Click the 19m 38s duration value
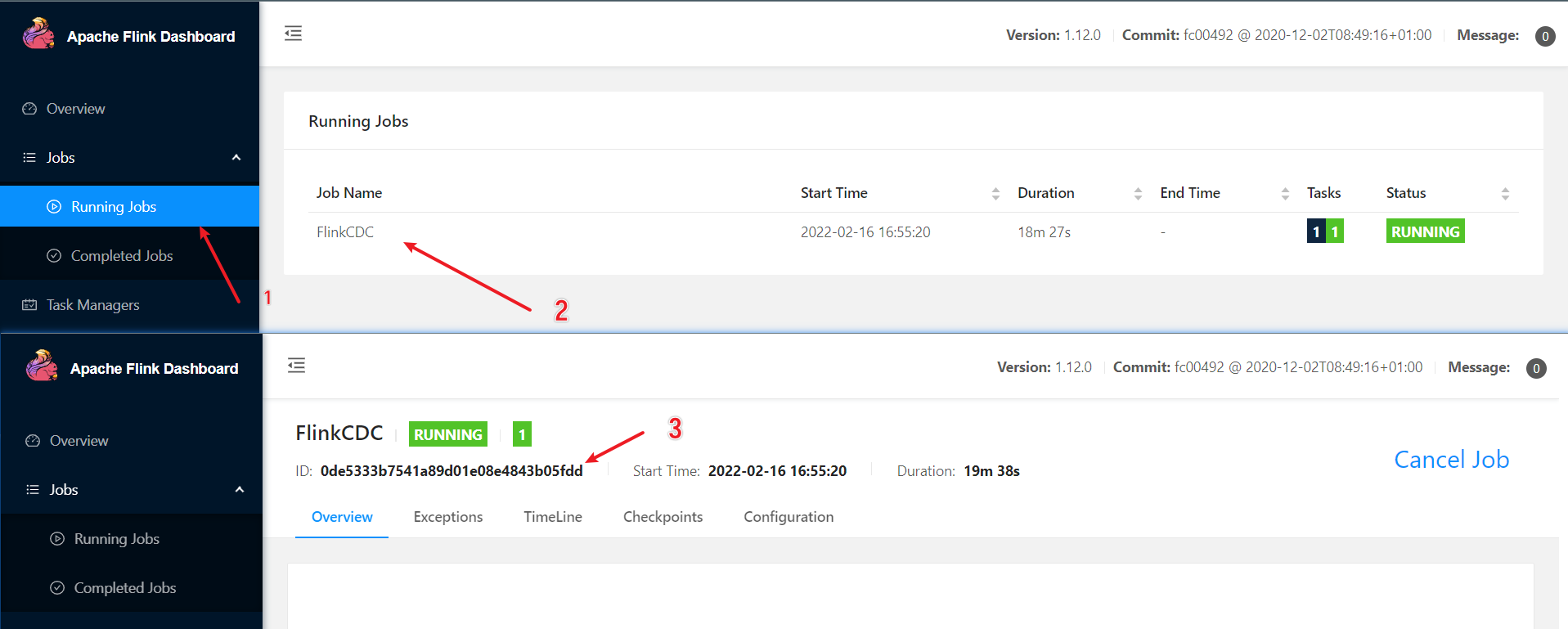This screenshot has width=1568, height=629. [x=991, y=471]
